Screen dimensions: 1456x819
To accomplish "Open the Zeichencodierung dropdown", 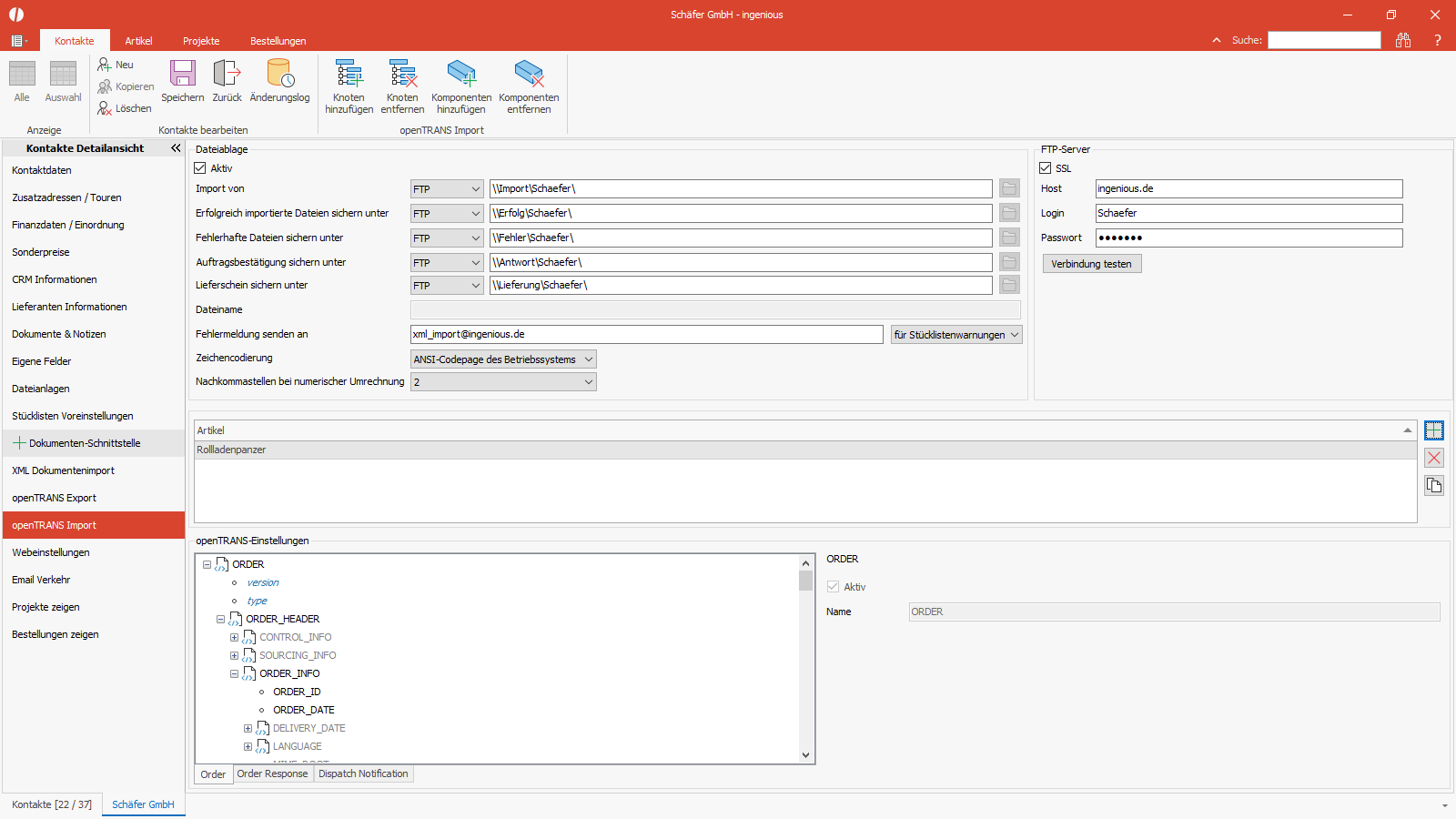I will (x=503, y=359).
